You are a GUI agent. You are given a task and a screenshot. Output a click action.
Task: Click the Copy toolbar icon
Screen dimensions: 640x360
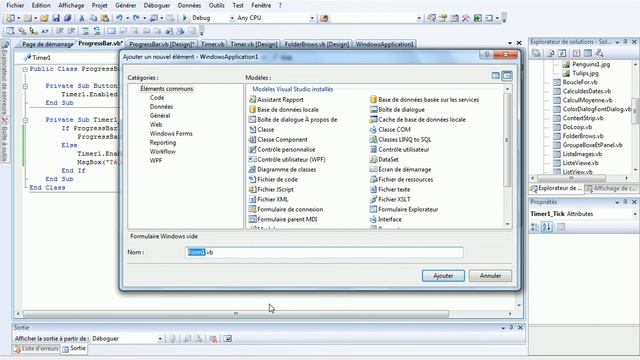93,18
